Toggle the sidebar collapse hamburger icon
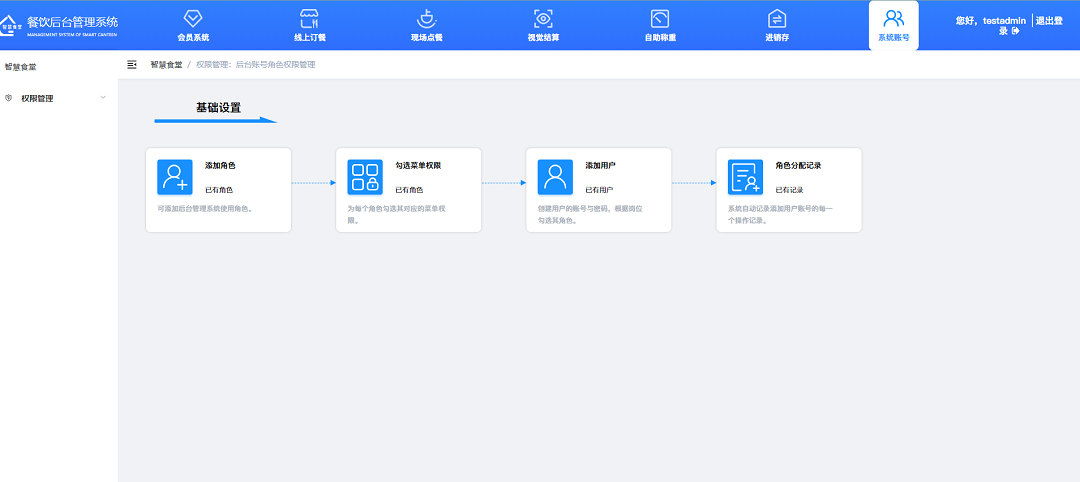Image resolution: width=1080 pixels, height=482 pixels. pos(132,64)
